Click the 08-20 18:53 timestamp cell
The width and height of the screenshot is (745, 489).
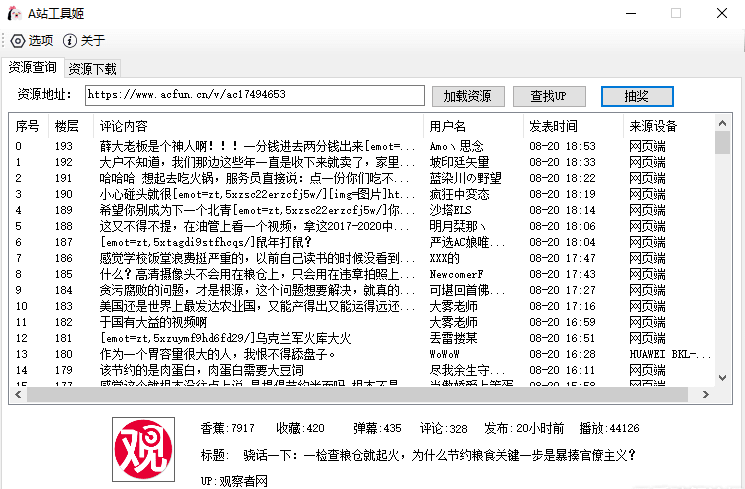pyautogui.click(x=562, y=146)
